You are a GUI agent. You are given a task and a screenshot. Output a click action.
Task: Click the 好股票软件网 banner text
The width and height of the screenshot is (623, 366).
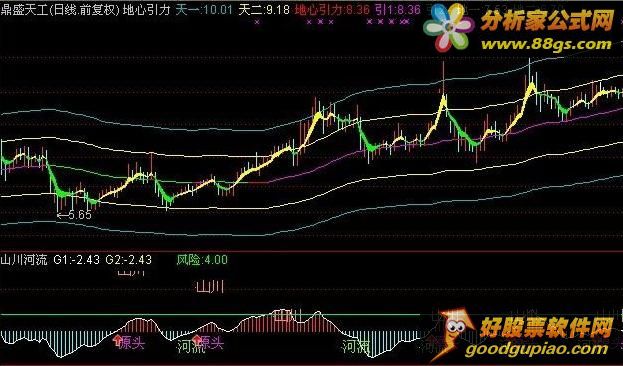(546, 328)
